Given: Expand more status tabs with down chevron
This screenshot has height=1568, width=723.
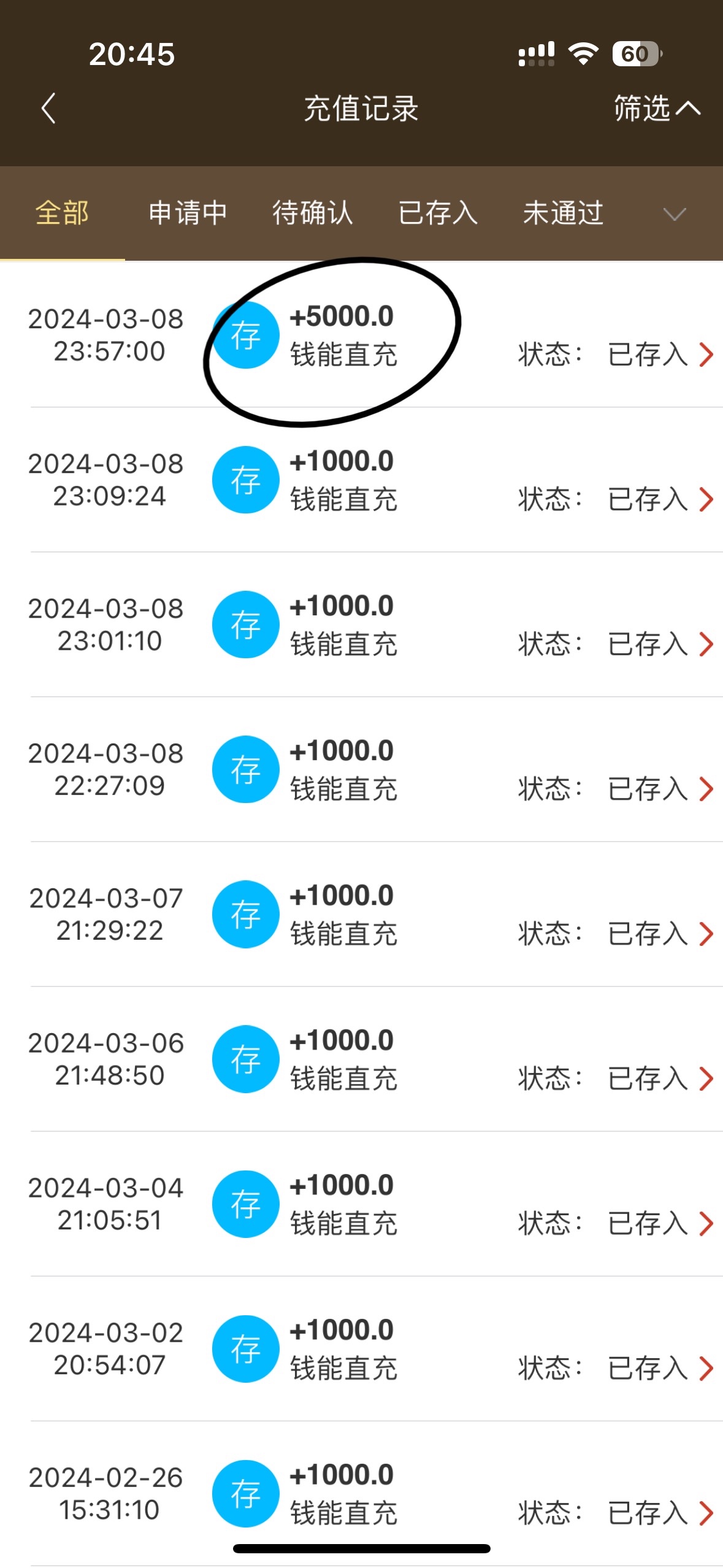Looking at the screenshot, I should click(675, 214).
